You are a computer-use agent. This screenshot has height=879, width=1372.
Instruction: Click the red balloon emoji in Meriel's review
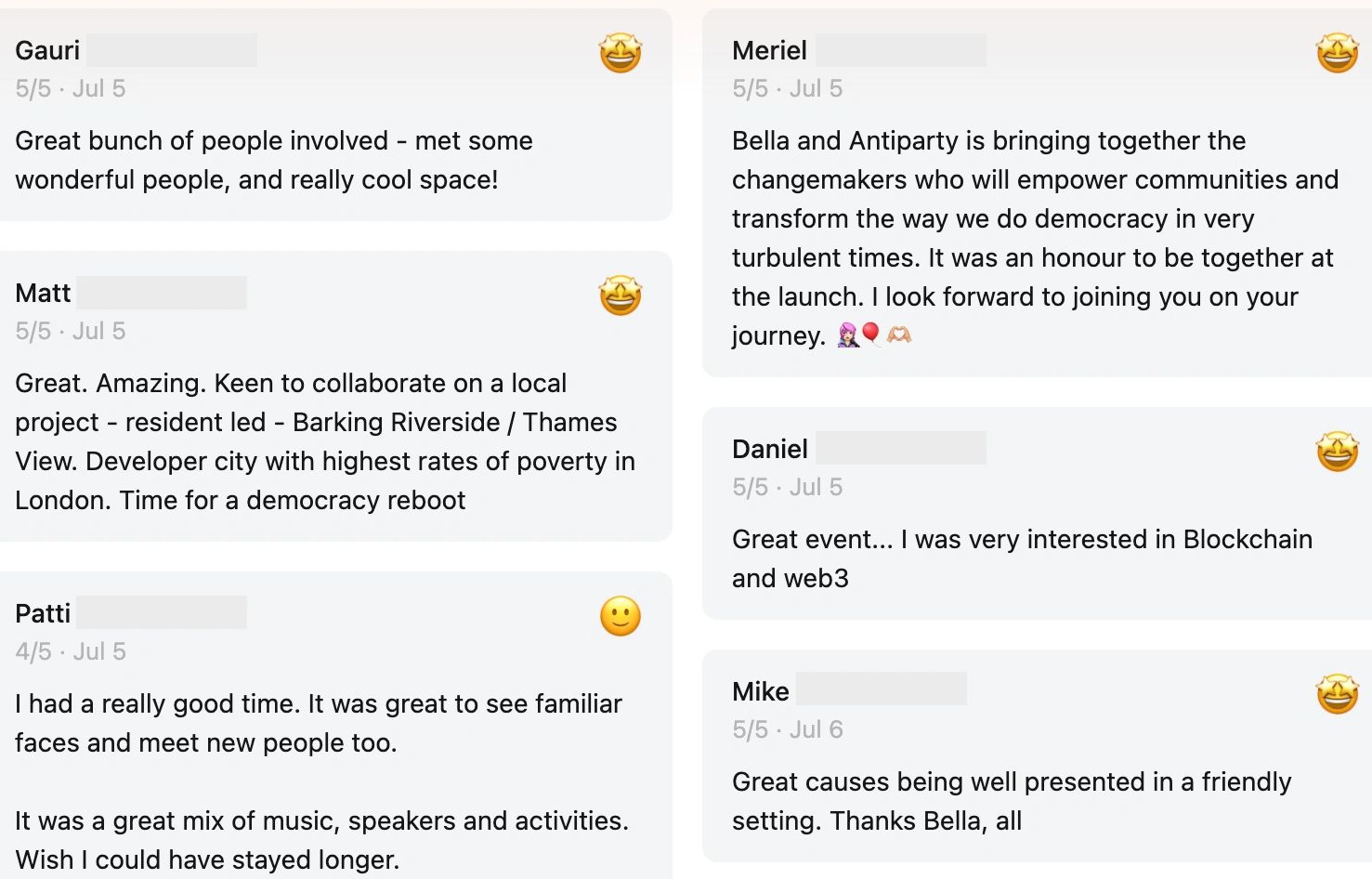click(870, 334)
